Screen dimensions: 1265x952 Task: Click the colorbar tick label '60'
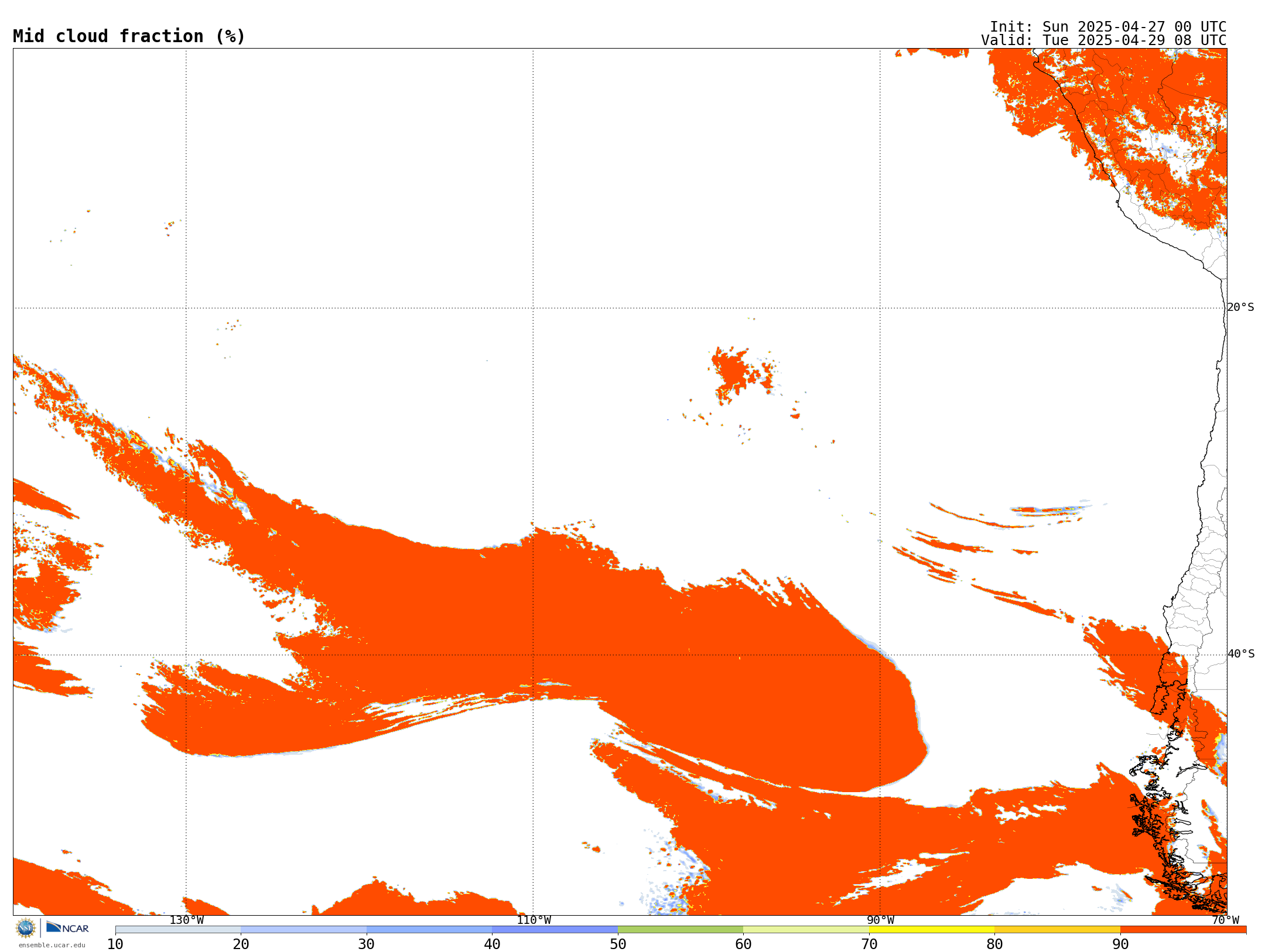pyautogui.click(x=743, y=944)
